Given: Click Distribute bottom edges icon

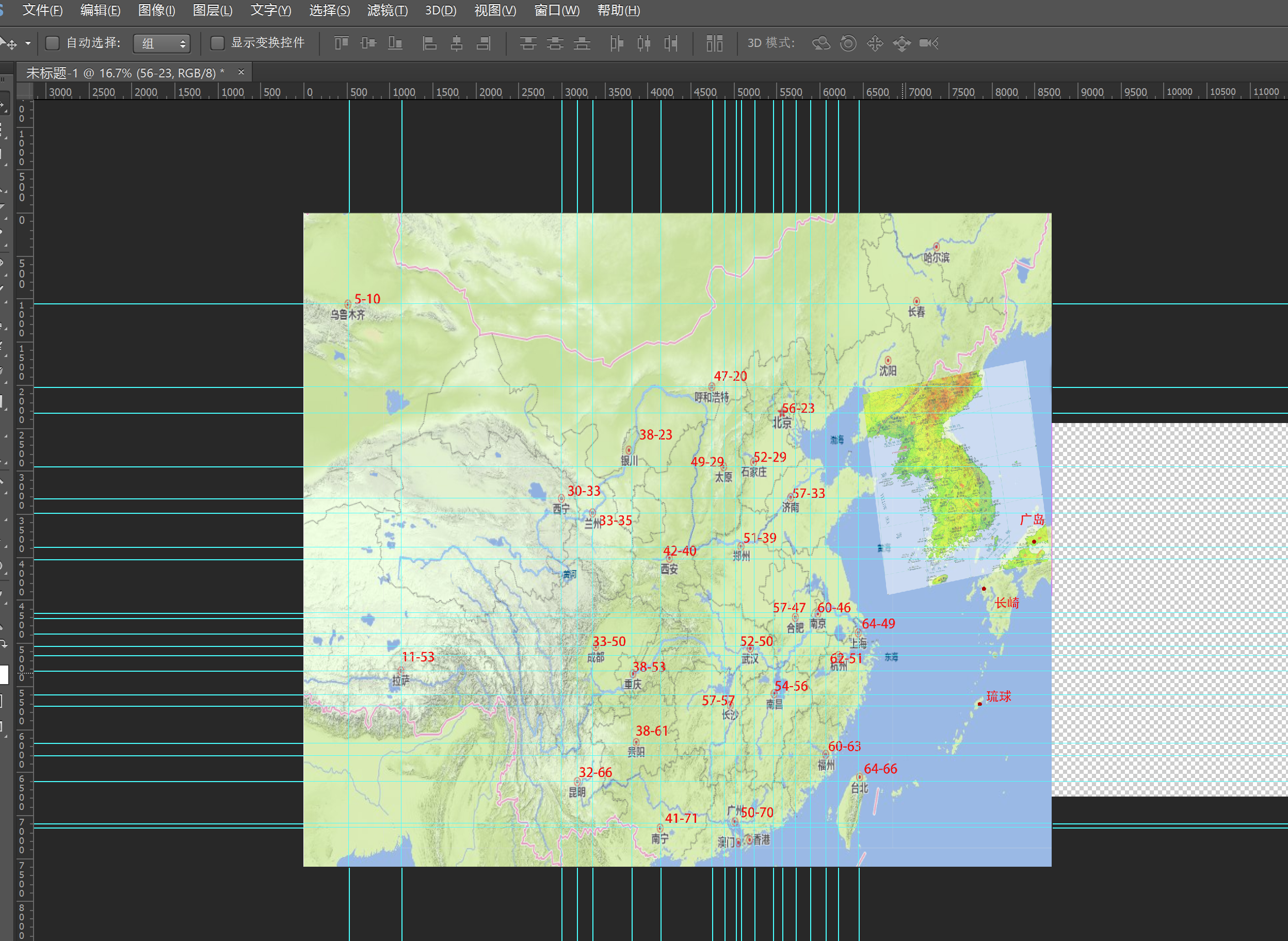Looking at the screenshot, I should coord(582,43).
